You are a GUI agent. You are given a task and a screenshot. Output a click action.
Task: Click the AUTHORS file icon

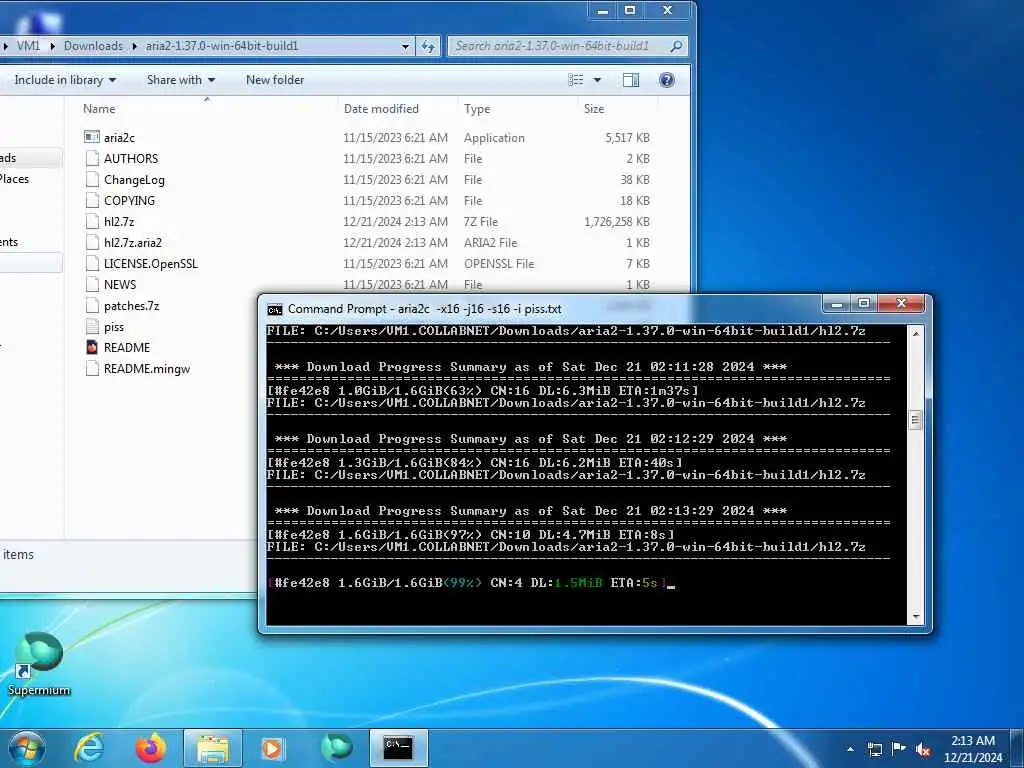92,158
